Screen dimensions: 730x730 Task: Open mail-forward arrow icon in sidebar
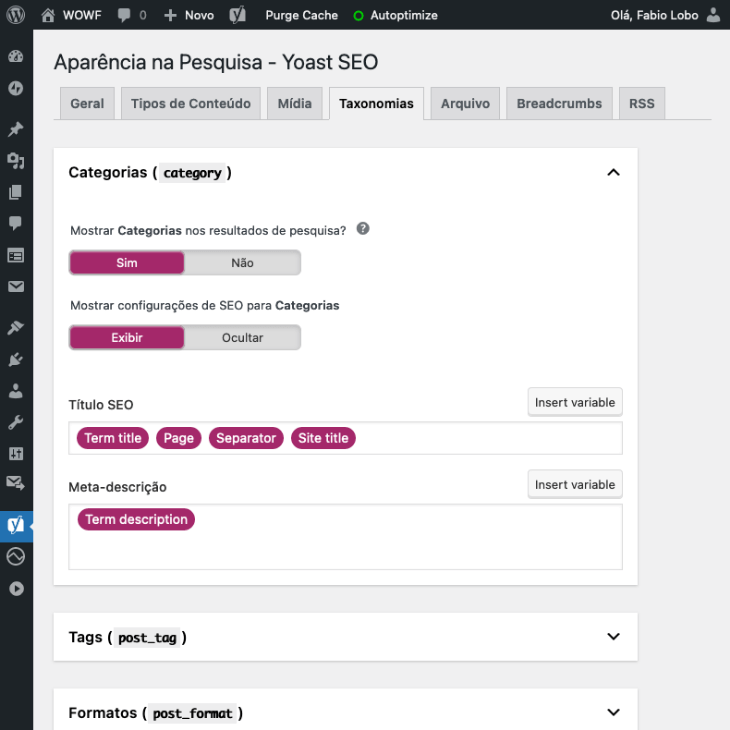tap(16, 483)
